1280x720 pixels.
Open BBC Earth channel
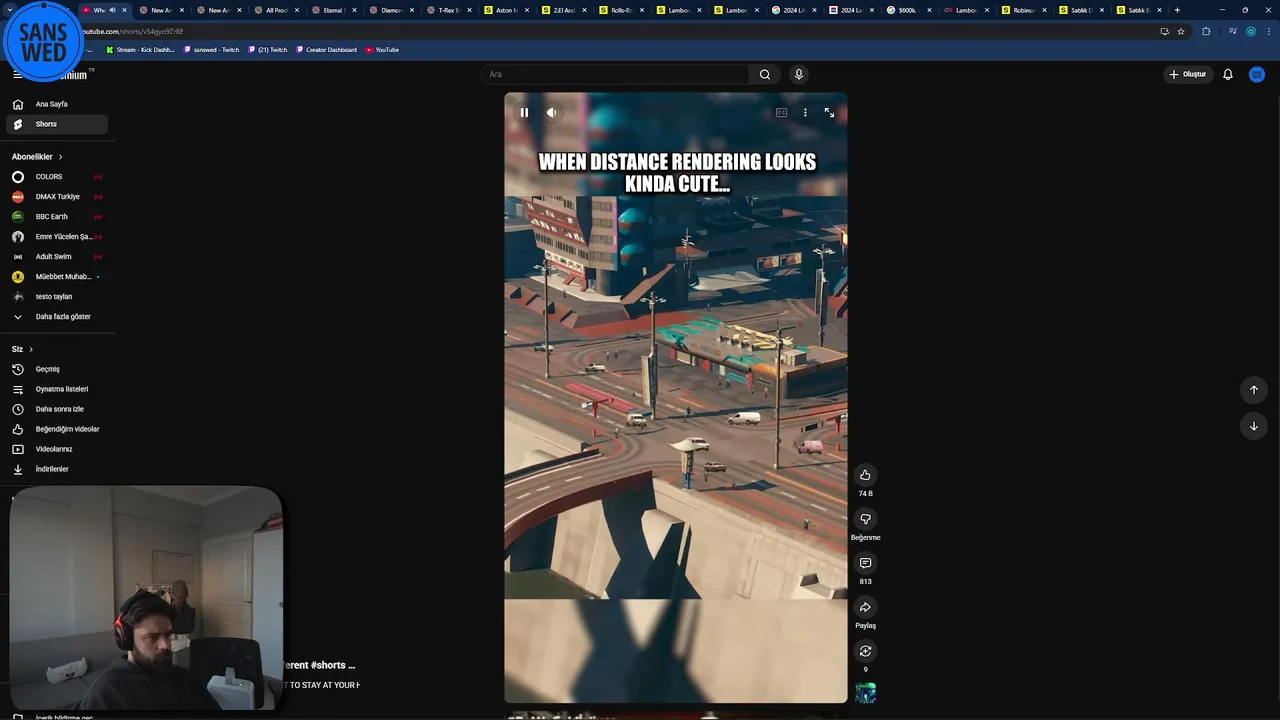pyautogui.click(x=57, y=217)
